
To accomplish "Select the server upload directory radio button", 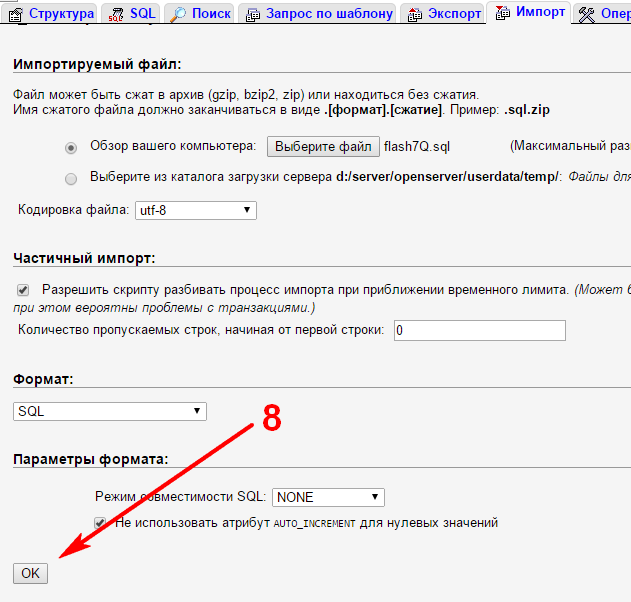I will [x=71, y=179].
